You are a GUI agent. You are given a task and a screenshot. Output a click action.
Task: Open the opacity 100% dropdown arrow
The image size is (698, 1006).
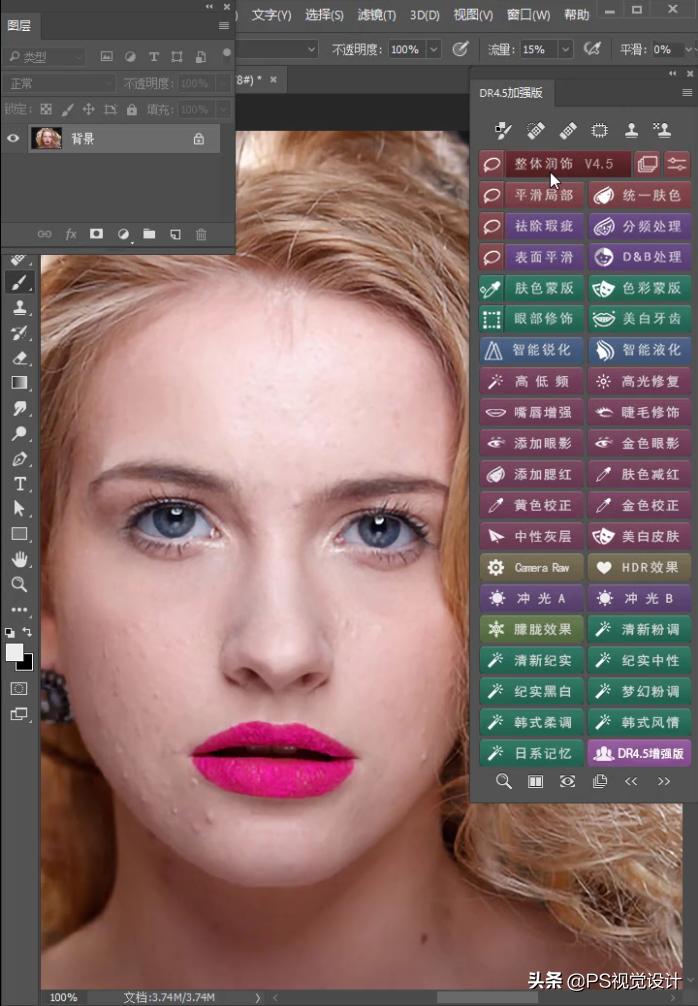coord(434,49)
